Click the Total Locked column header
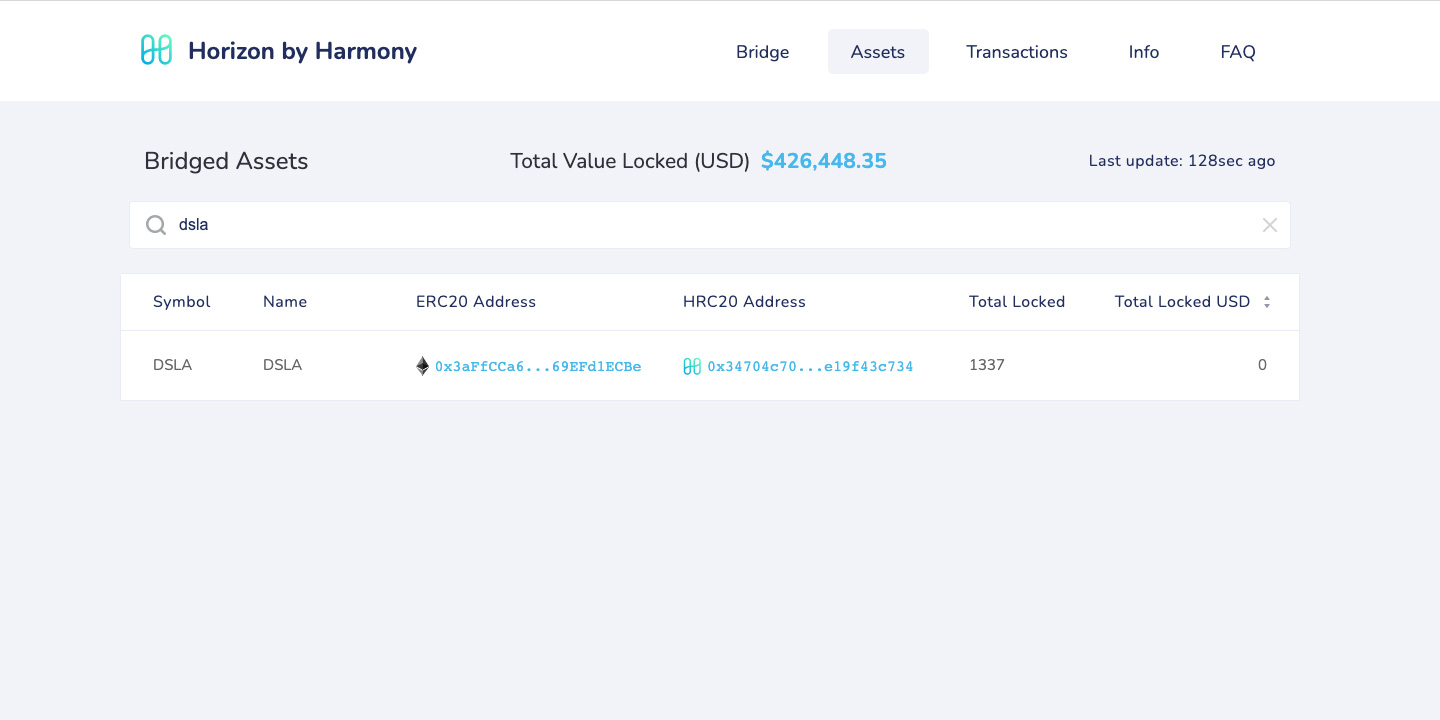The width and height of the screenshot is (1440, 720). coord(1017,302)
